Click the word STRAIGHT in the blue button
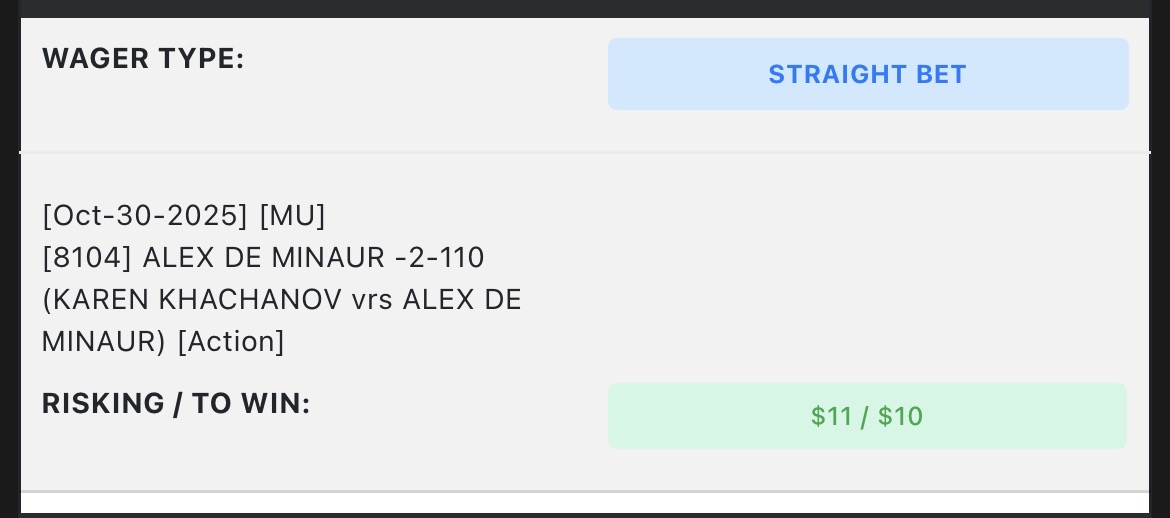The image size is (1170, 518). click(x=836, y=74)
